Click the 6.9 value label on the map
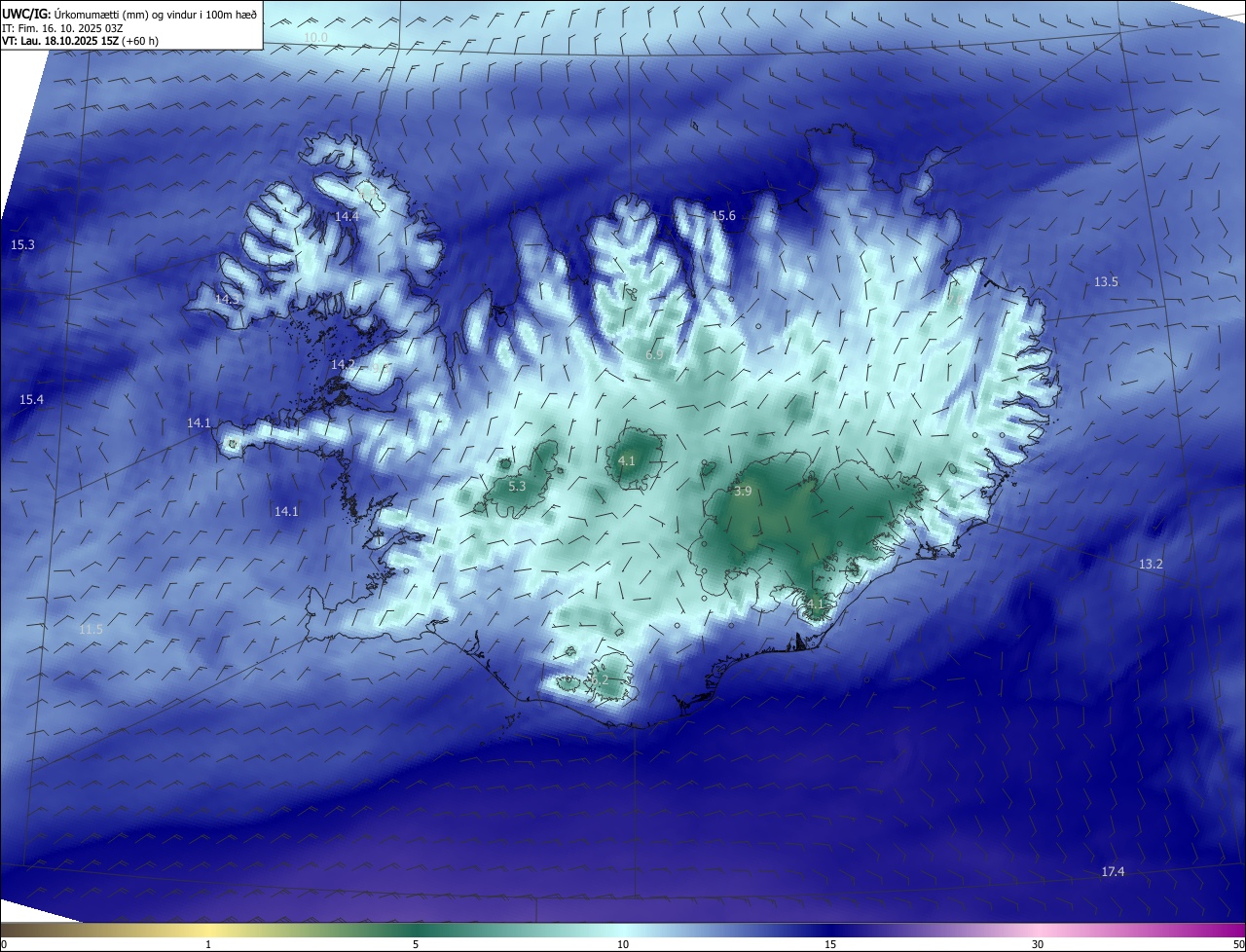This screenshot has height=952, width=1246. click(654, 355)
